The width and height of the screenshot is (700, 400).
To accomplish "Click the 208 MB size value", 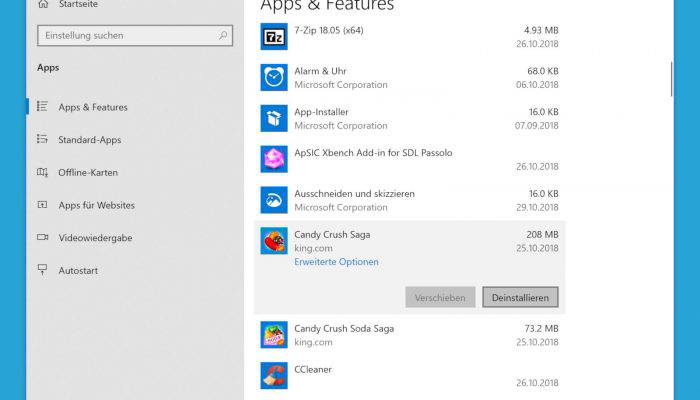I will pos(542,234).
